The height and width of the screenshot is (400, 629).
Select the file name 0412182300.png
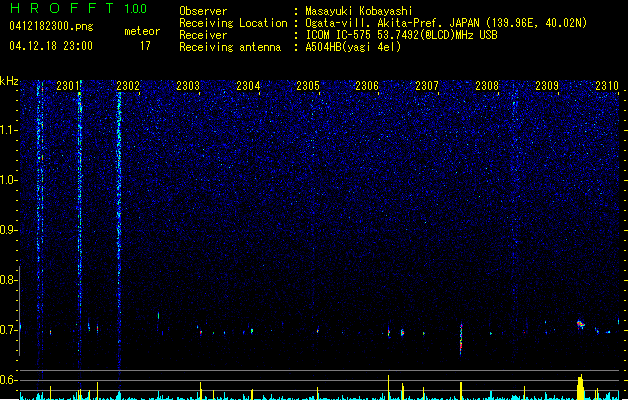pyautogui.click(x=51, y=26)
